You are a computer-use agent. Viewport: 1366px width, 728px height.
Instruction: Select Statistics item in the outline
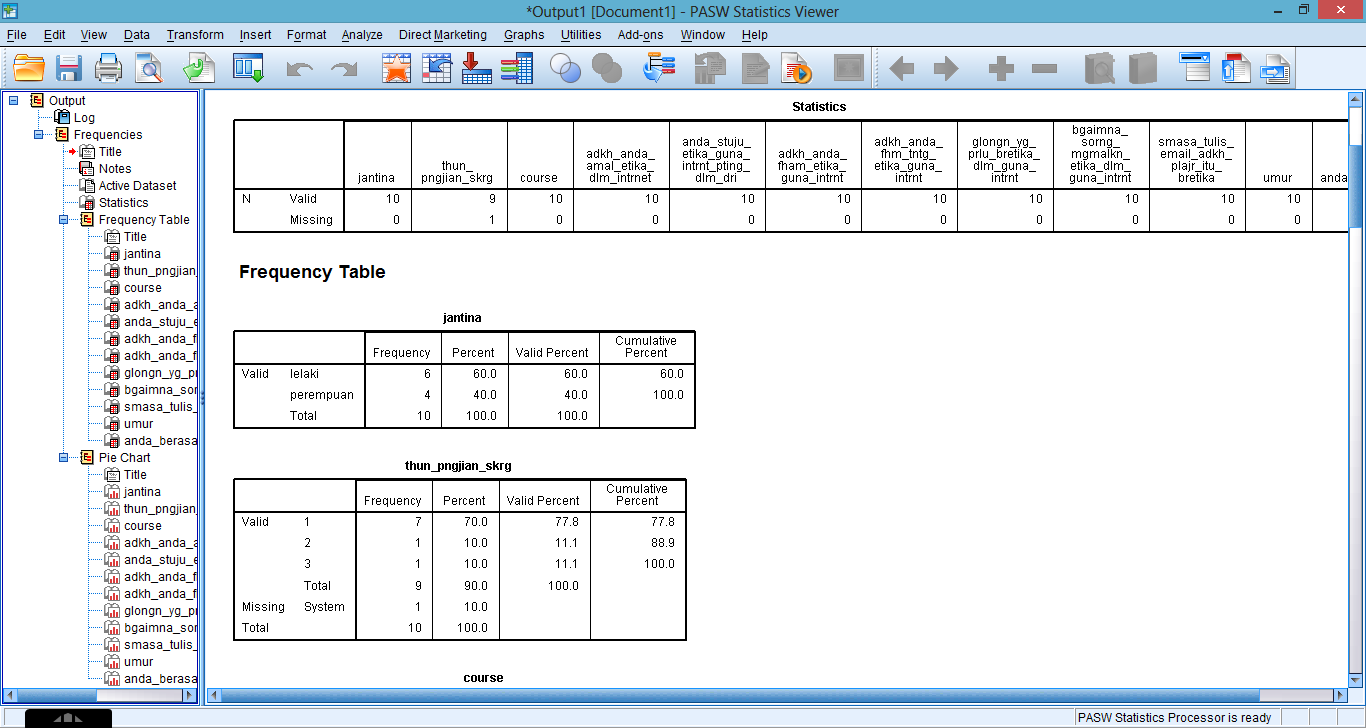point(123,202)
